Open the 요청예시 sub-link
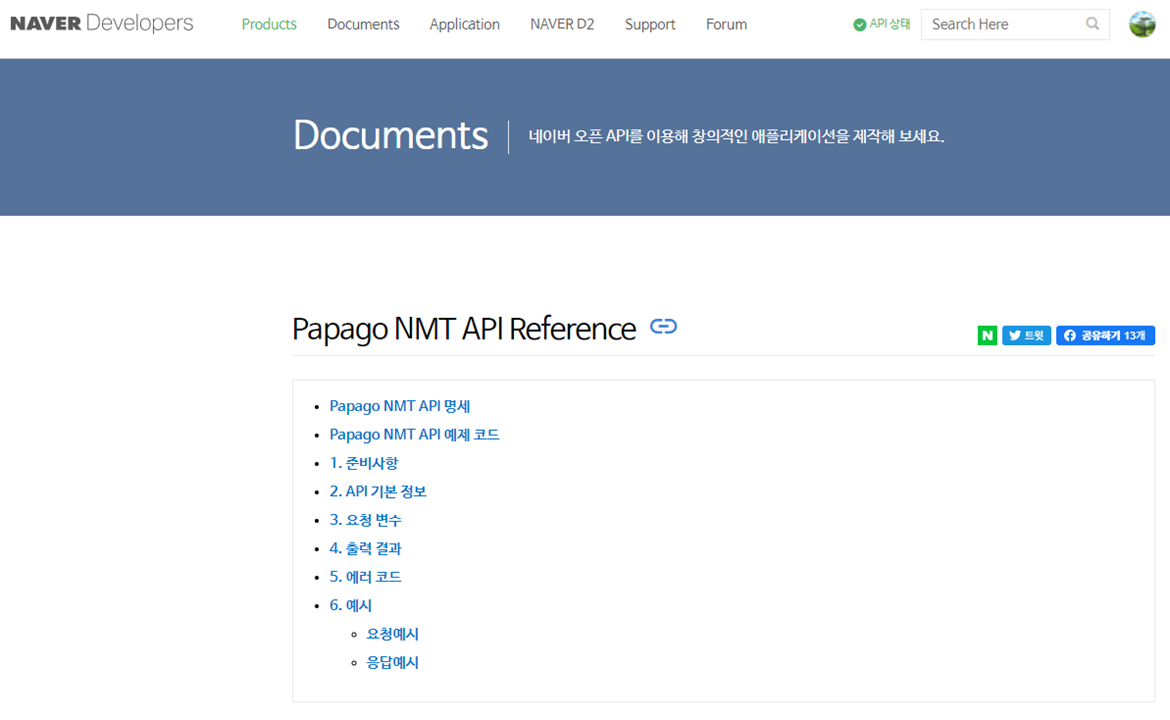The height and width of the screenshot is (720, 1170). point(392,634)
